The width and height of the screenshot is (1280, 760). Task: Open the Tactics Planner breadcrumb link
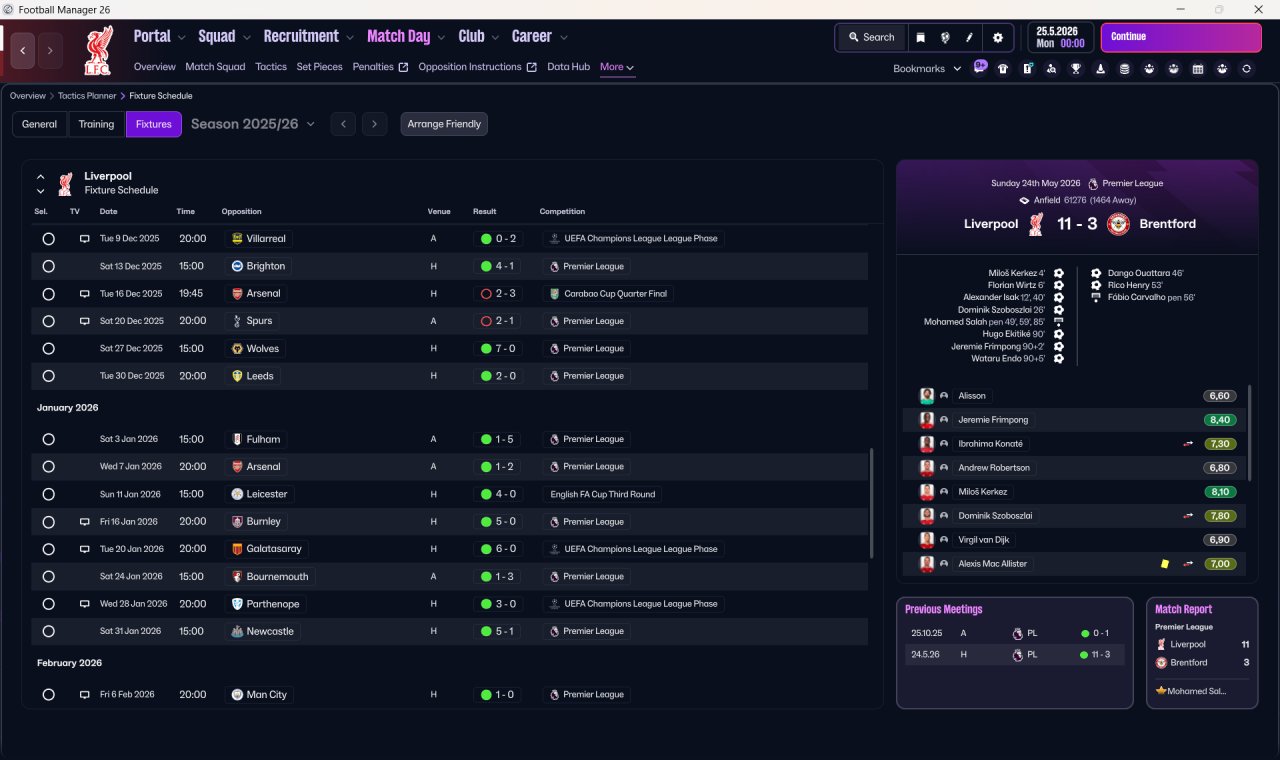coord(86,96)
